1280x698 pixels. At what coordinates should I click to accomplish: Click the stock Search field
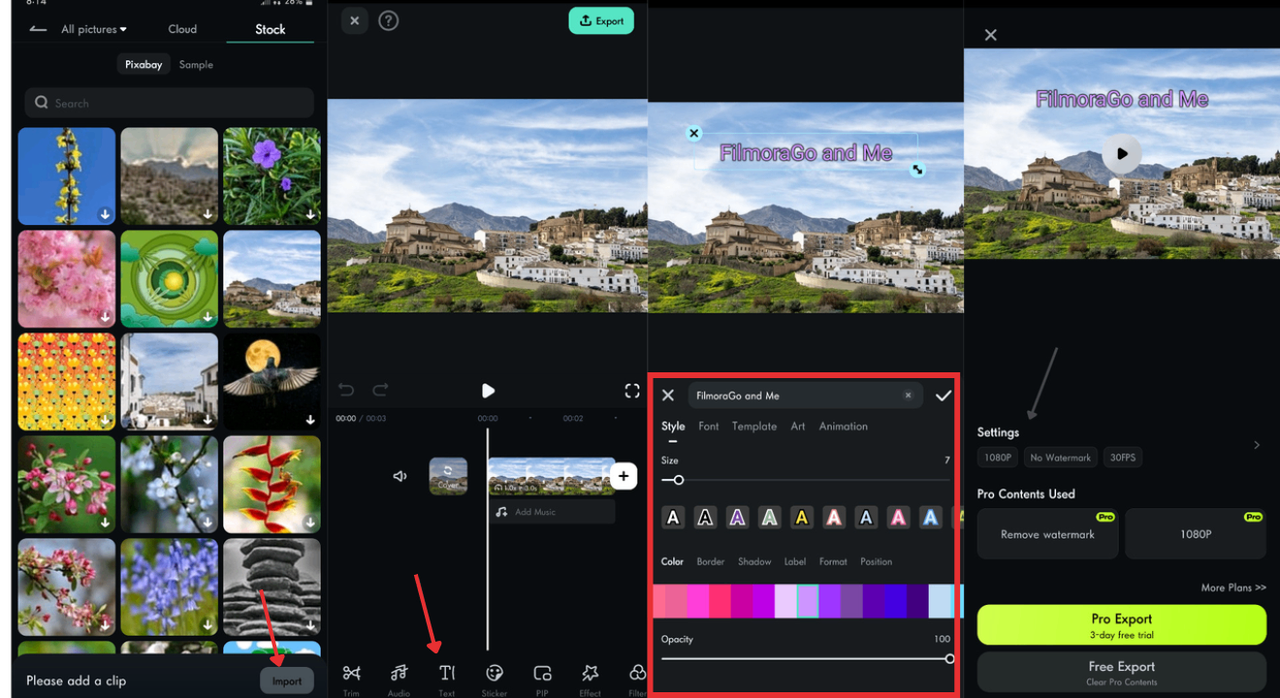click(x=169, y=103)
